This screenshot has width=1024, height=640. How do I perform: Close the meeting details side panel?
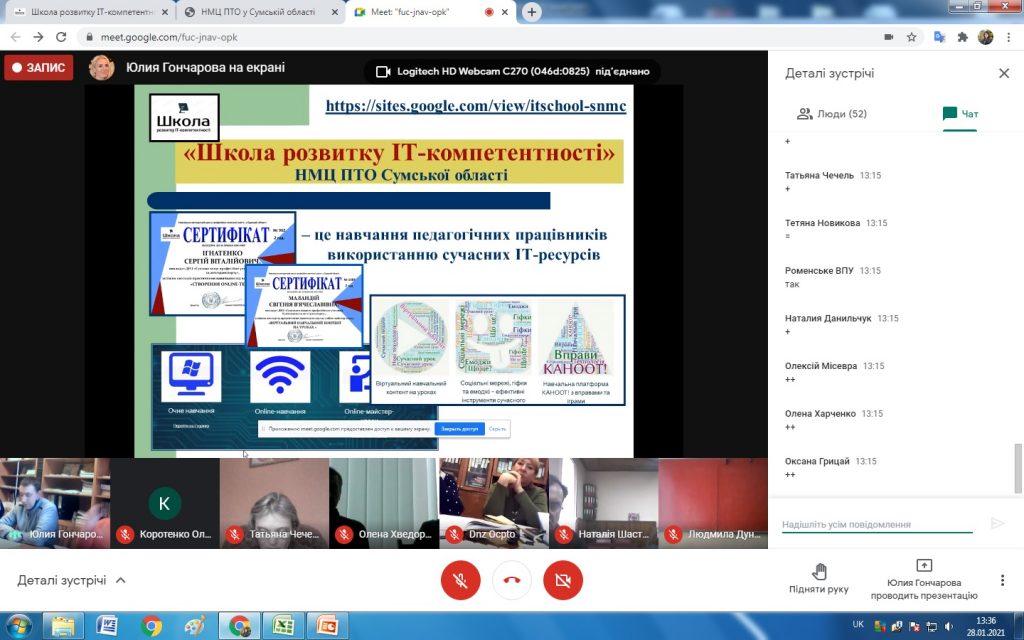coord(1004,73)
